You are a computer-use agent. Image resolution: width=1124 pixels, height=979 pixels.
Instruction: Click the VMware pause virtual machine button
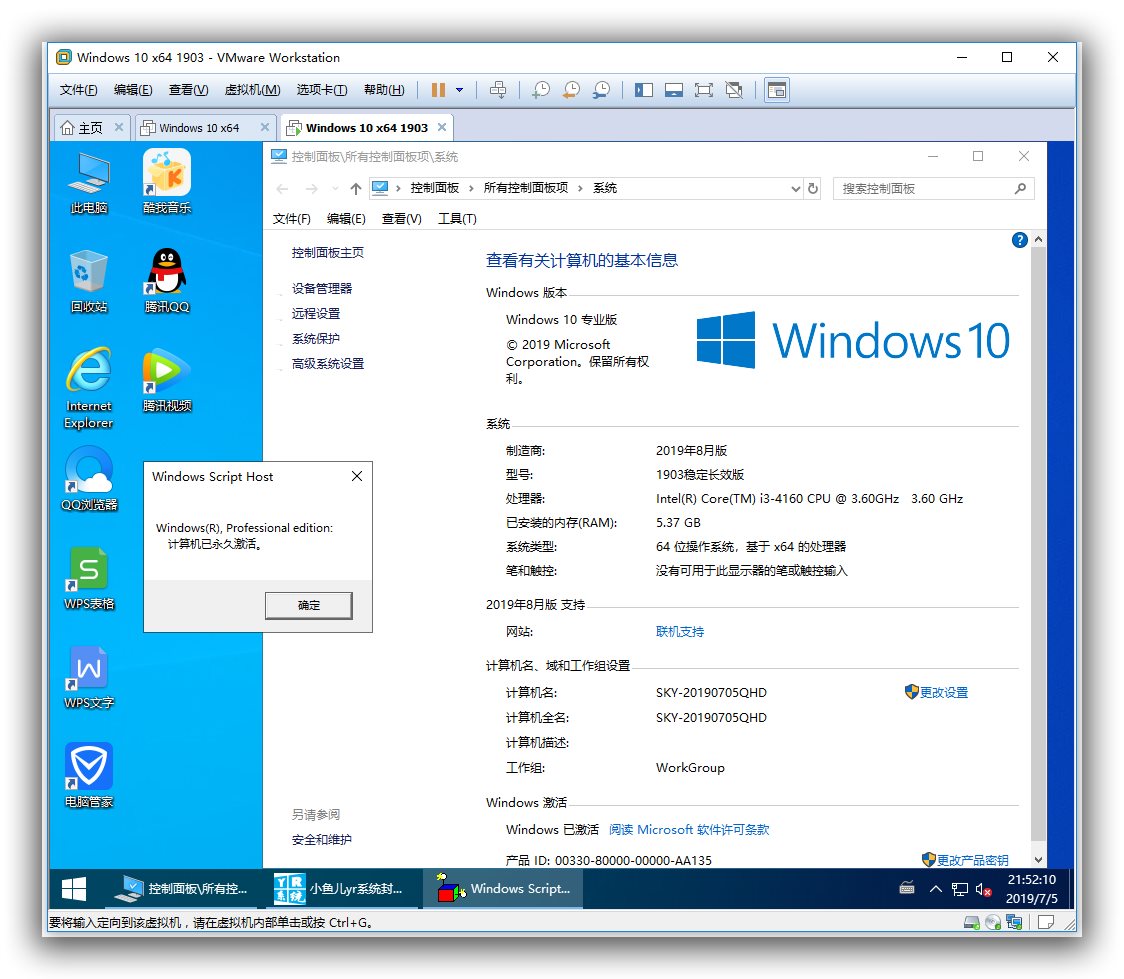tap(438, 90)
